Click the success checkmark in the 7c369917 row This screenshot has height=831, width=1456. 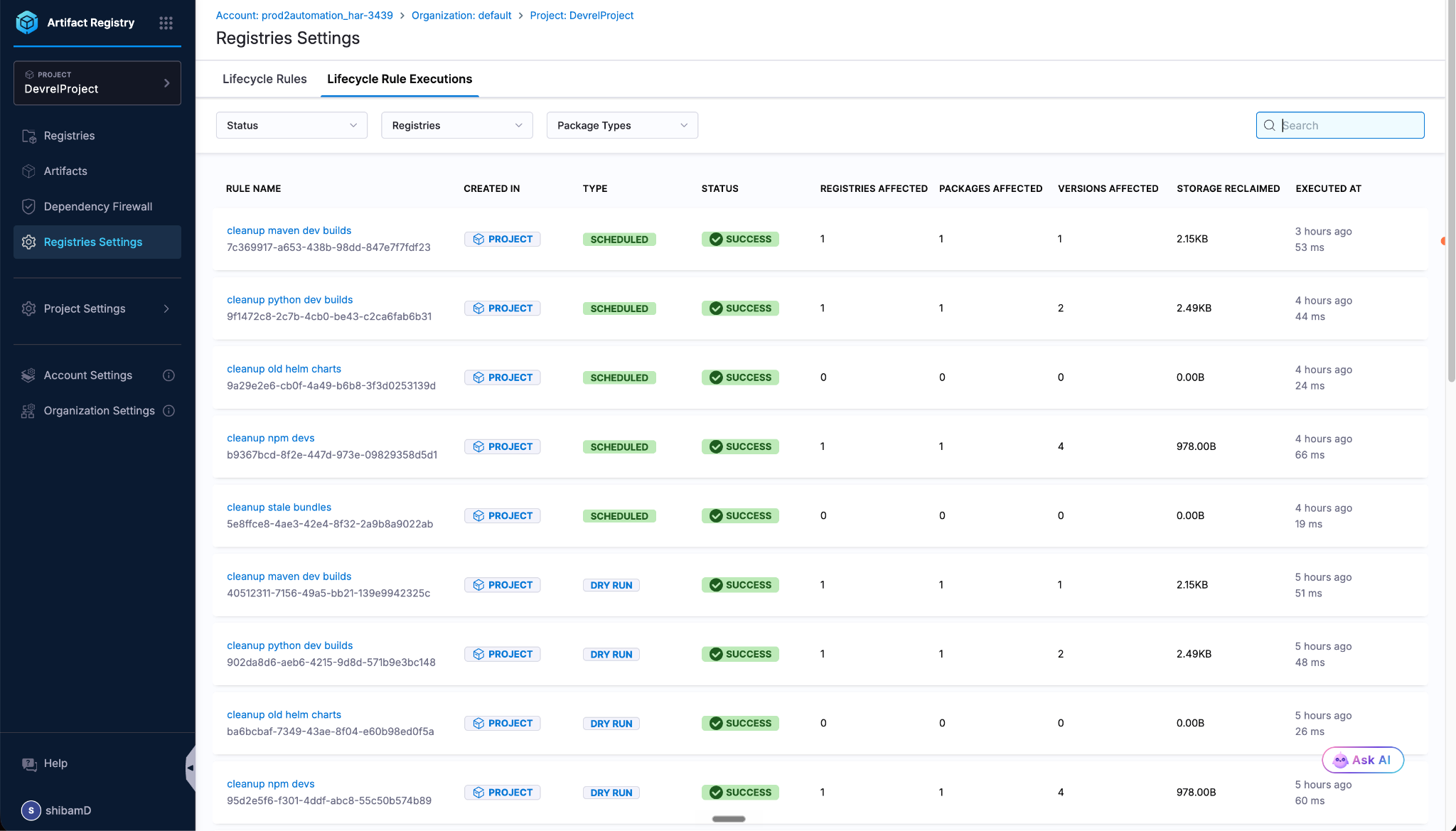pos(716,240)
